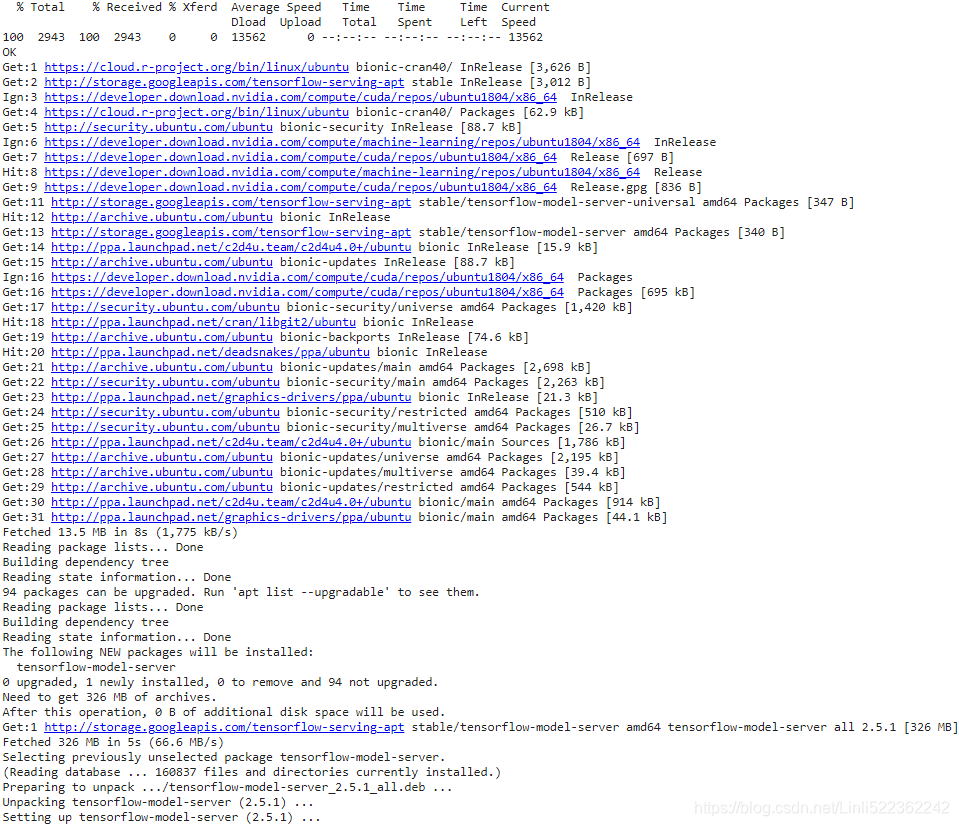Click the 'Current Speed' value 13562
Screen dimensions: 959x826
pyautogui.click(x=525, y=37)
